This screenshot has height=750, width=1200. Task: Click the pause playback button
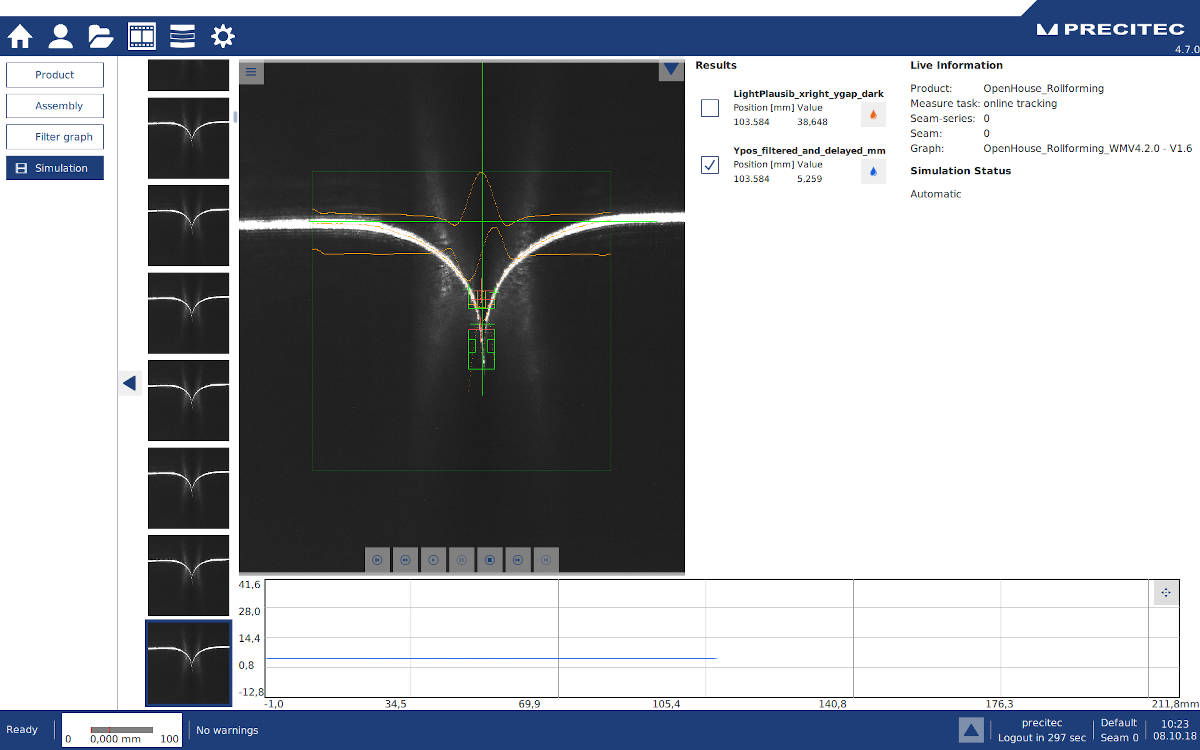[x=461, y=560]
